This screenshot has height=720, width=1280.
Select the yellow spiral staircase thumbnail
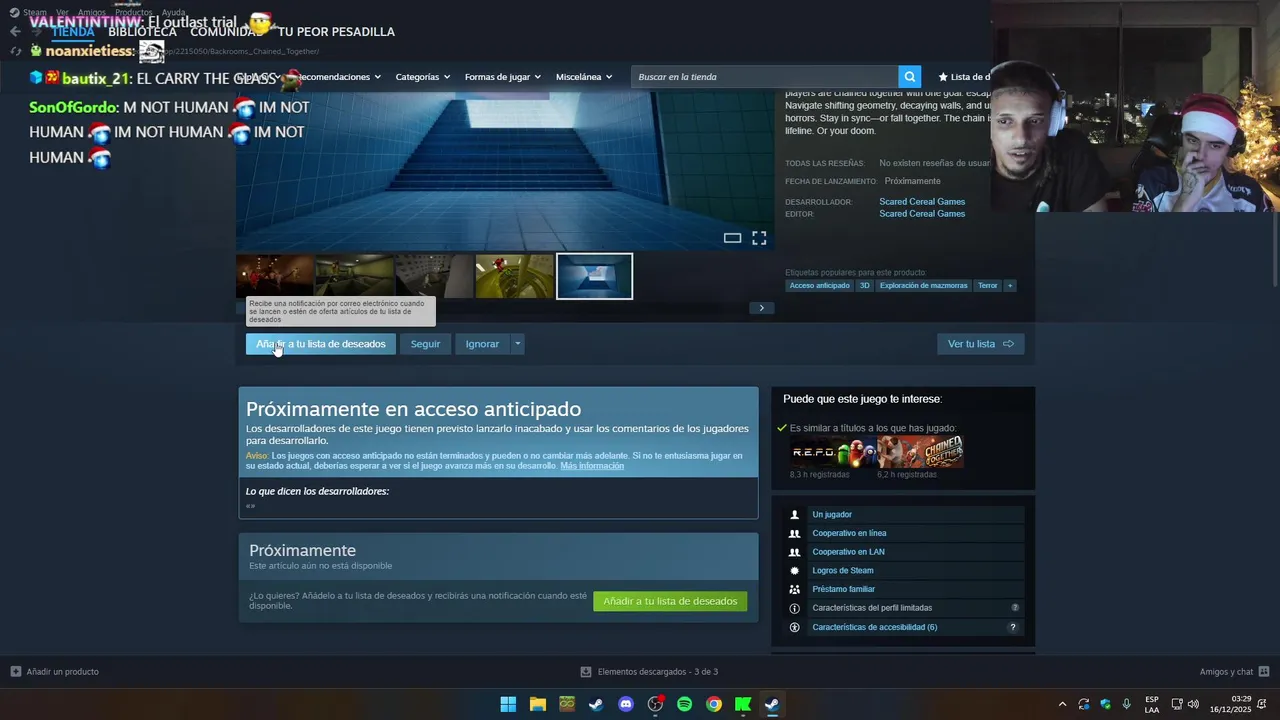pos(515,276)
